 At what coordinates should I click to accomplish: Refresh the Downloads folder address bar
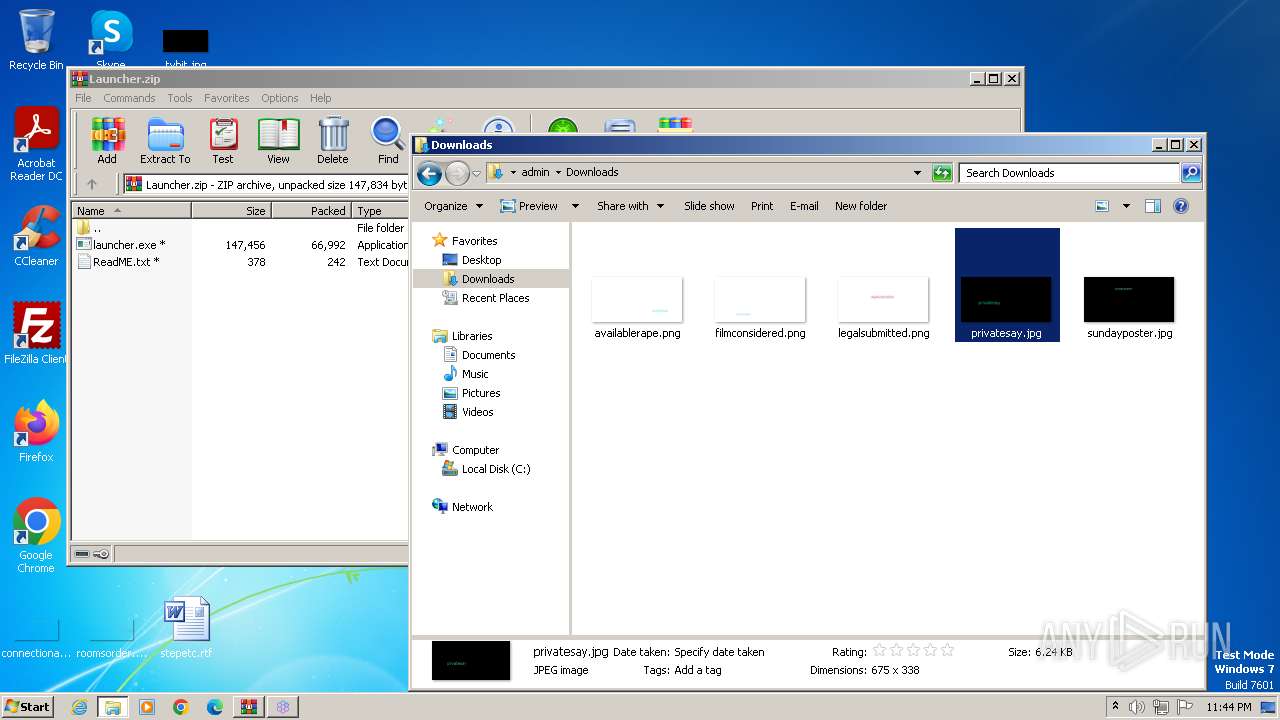942,173
